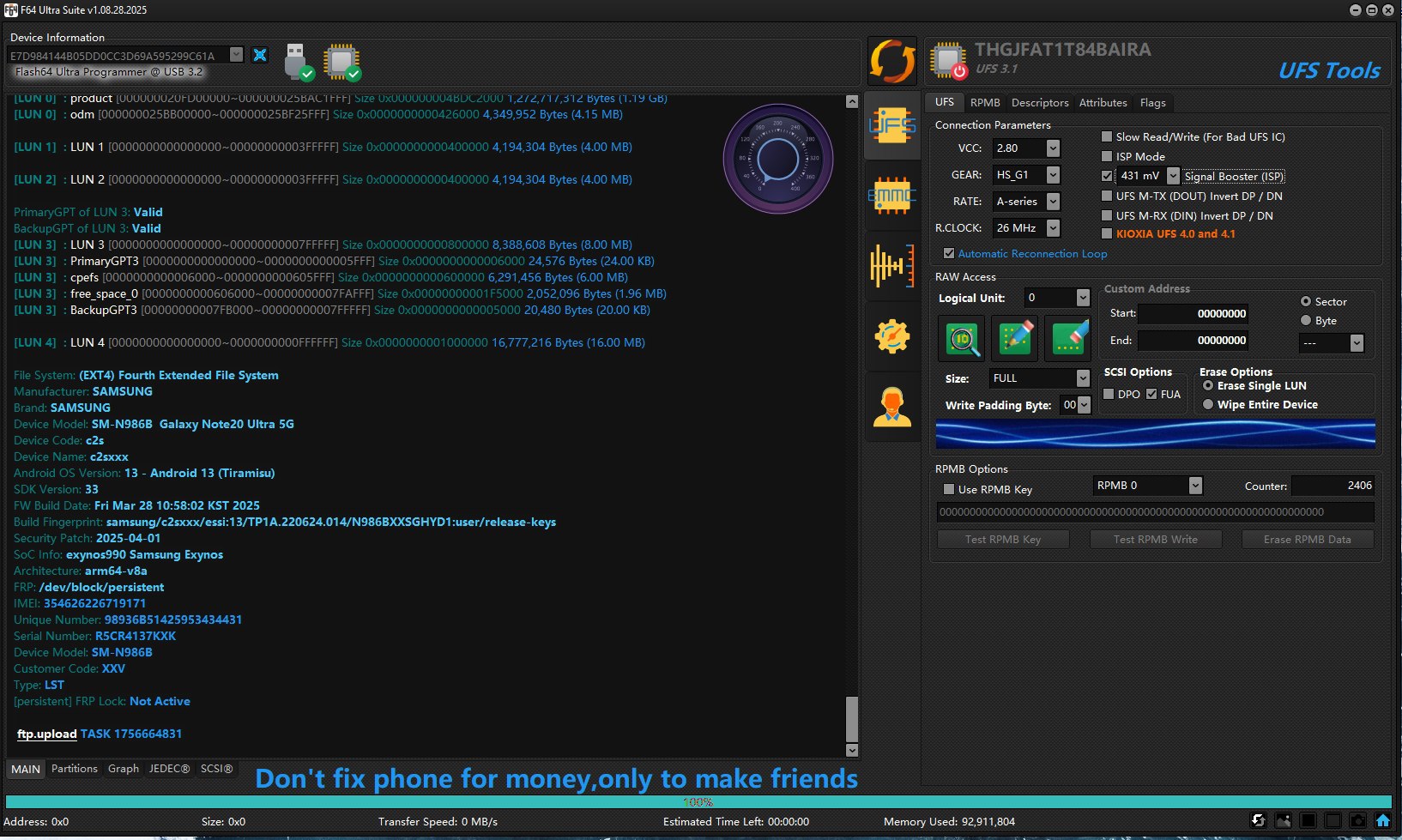The width and height of the screenshot is (1402, 840).
Task: Open the RPMB 0 dropdown
Action: click(x=1195, y=486)
